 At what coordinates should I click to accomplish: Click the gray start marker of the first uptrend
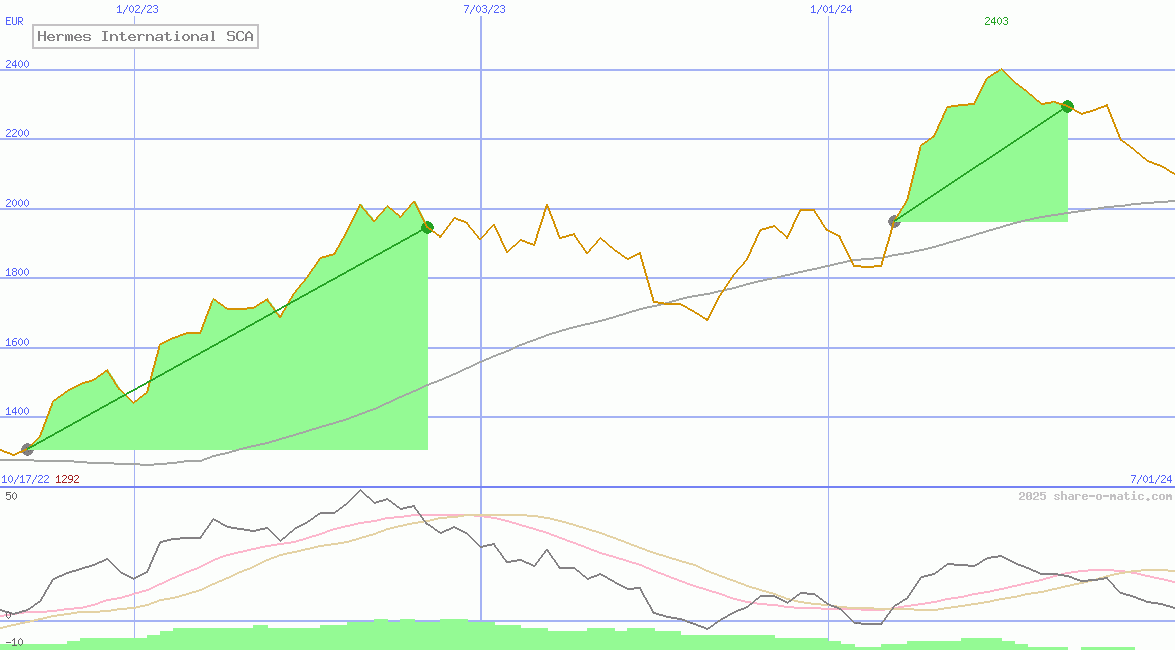27,450
